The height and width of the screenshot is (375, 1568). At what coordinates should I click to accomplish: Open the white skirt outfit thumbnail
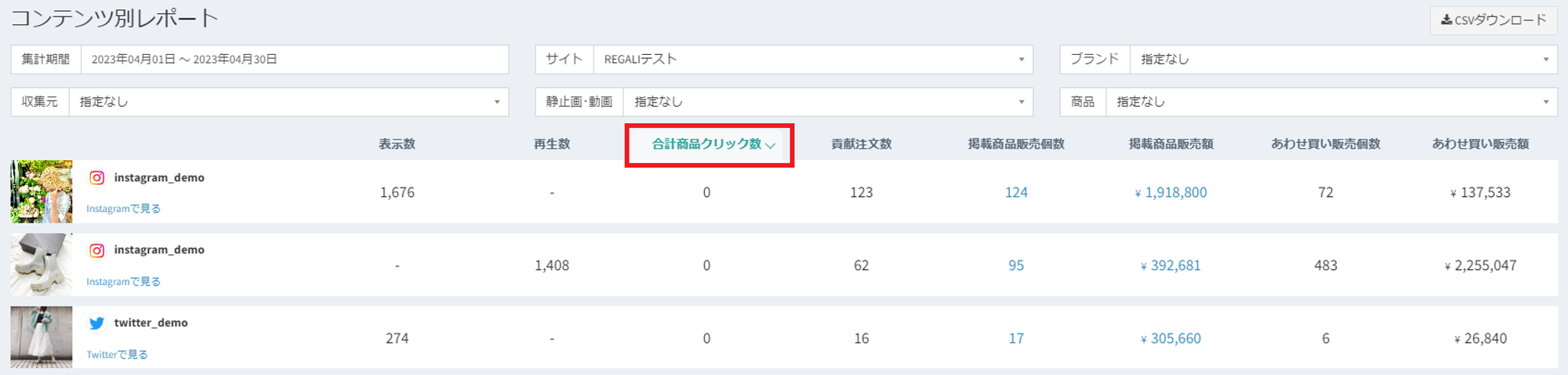click(42, 337)
